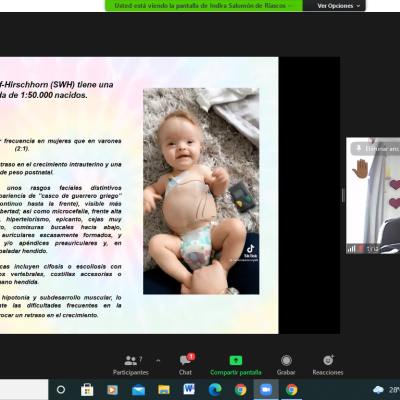Select the active Zoom icon on the taskbar
400x400 pixels.
click(x=266, y=389)
